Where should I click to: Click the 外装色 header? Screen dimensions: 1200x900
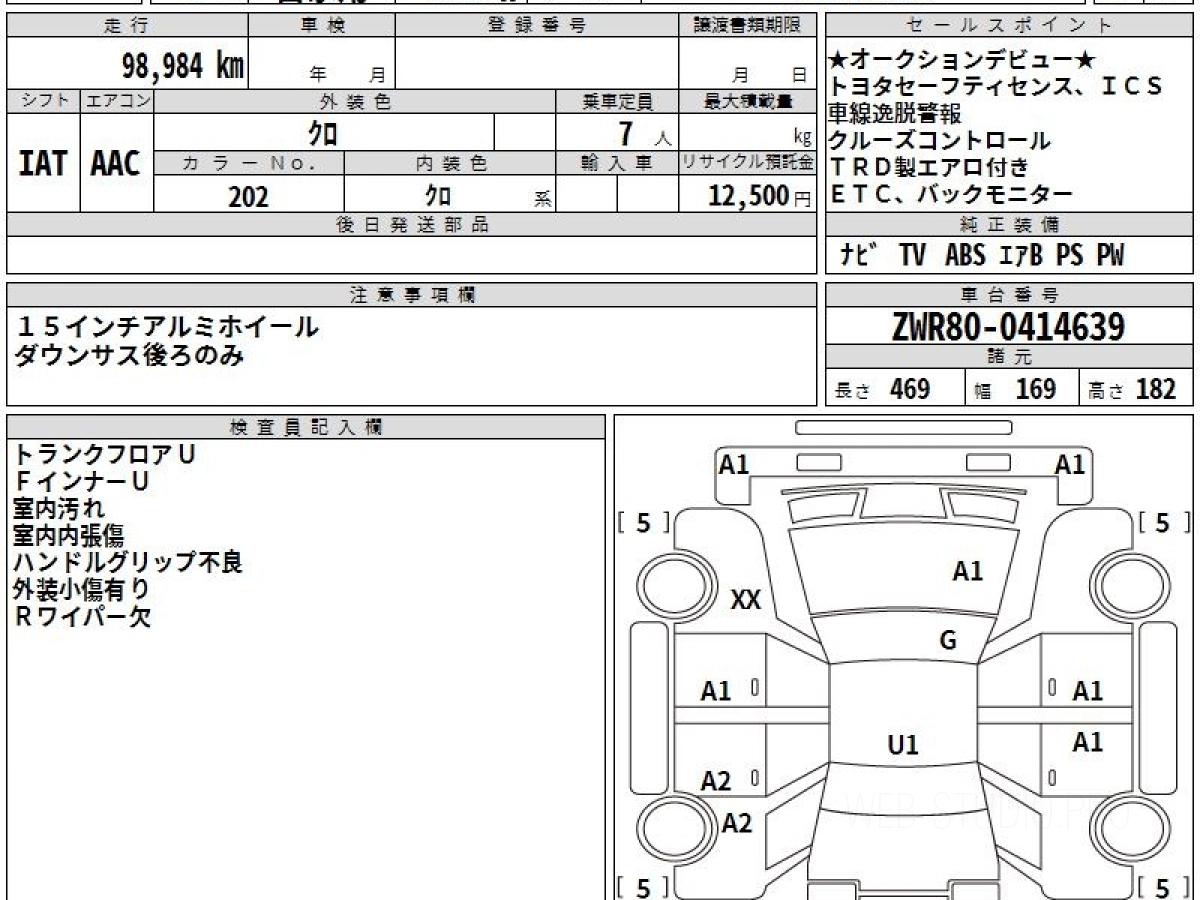355,101
